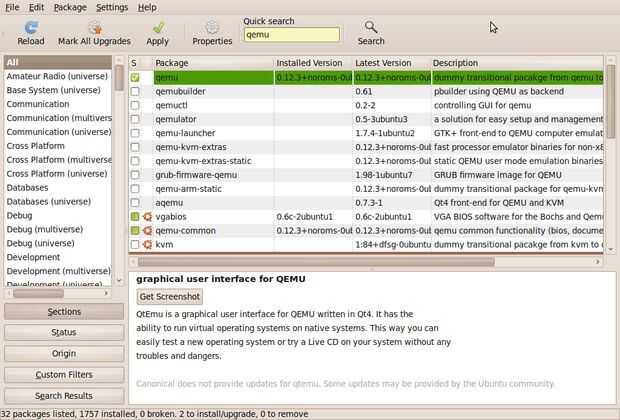Select the Cross Platform section
The image size is (620, 420).
[58, 146]
